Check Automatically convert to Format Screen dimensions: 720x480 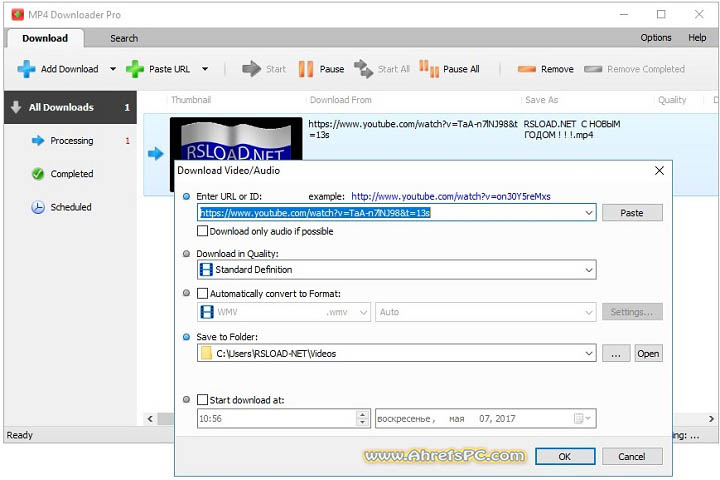coord(202,293)
